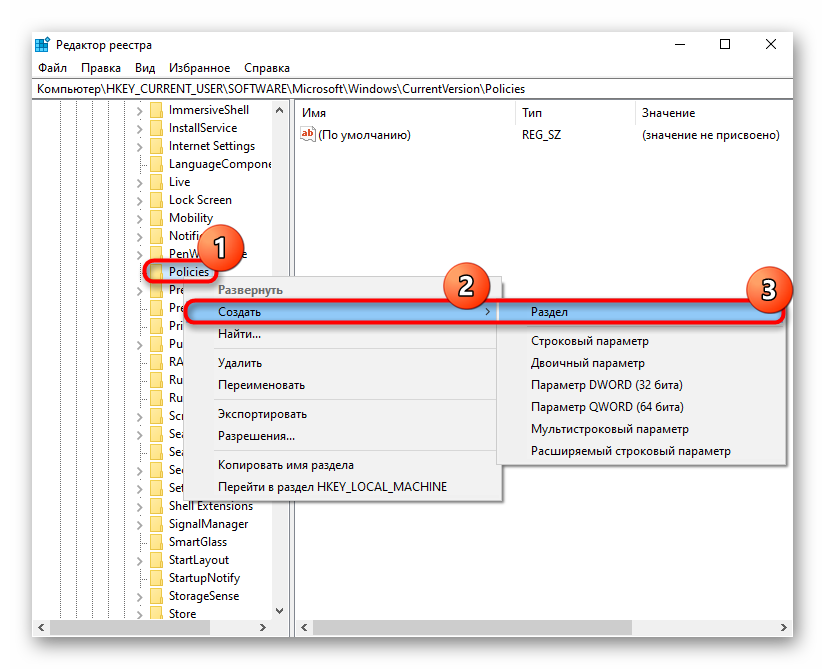Choose Раздел in the Создать submenu
The width and height of the screenshot is (825, 669).
[549, 312]
